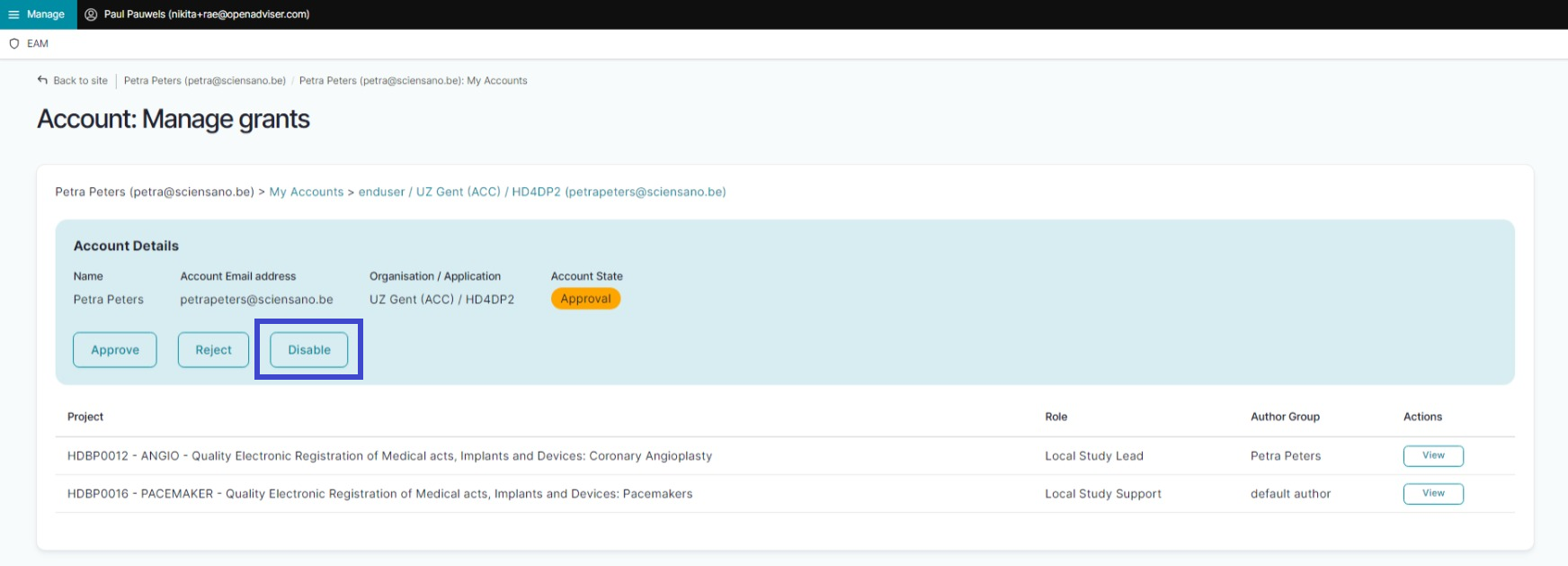Click the Back to site arrow icon
Viewport: 1568px width, 566px height.
coord(42,80)
